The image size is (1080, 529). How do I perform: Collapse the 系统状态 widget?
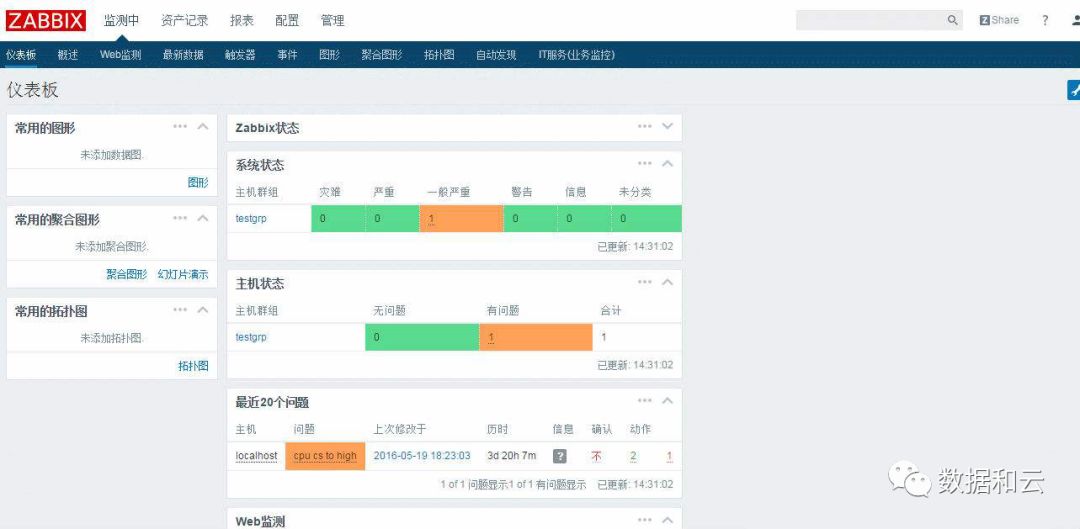pos(667,163)
